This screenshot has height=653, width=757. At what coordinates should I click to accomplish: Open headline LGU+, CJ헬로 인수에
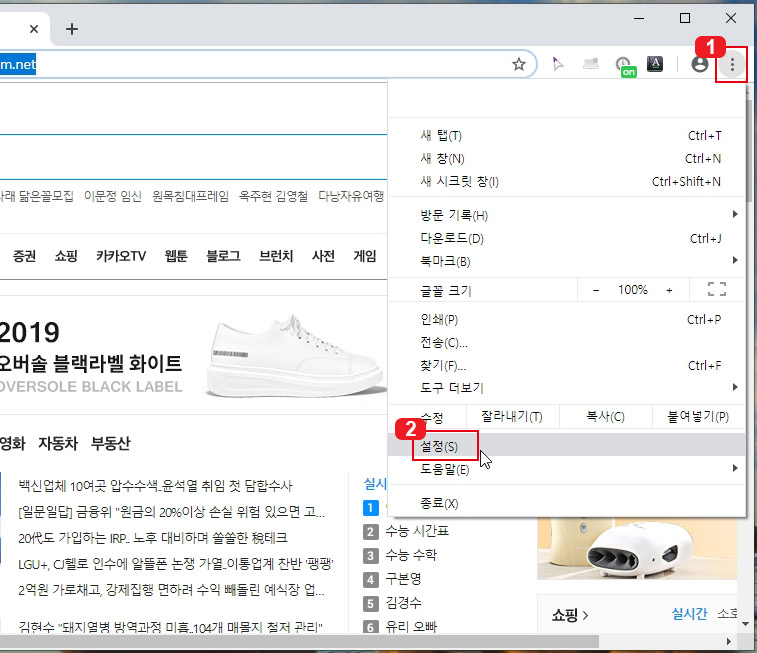pos(176,564)
